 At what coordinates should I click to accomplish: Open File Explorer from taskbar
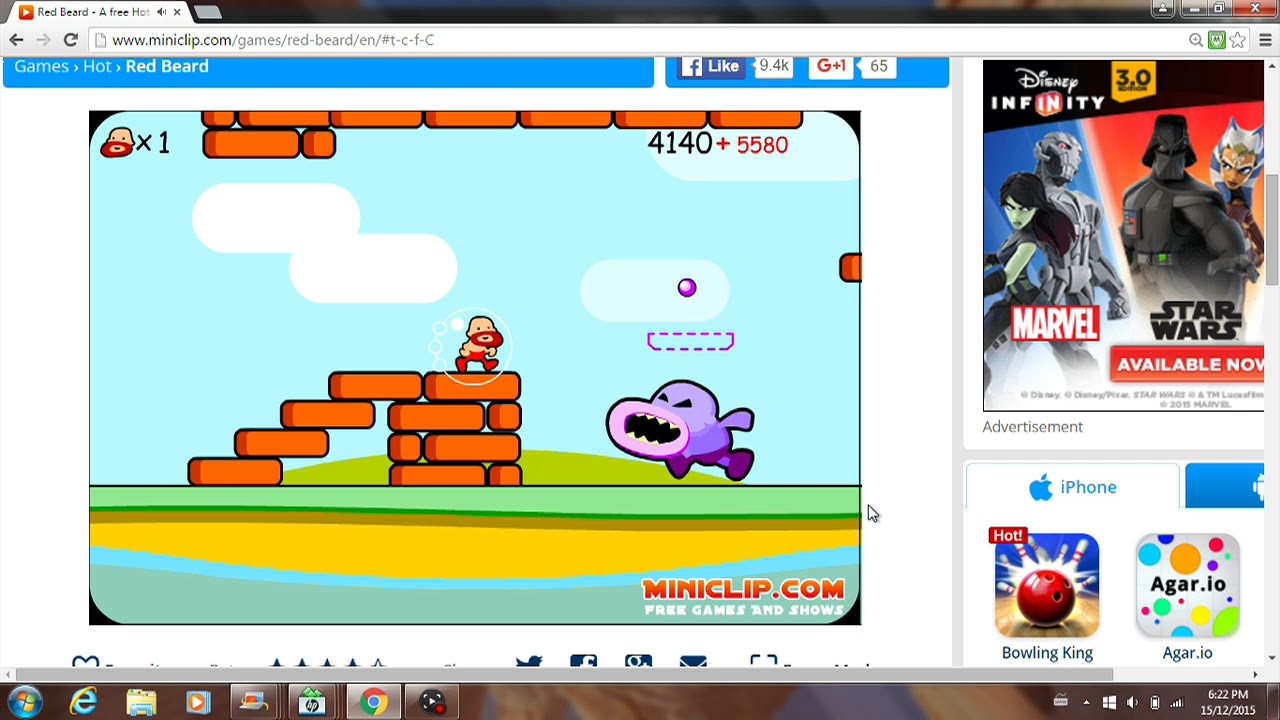(141, 702)
